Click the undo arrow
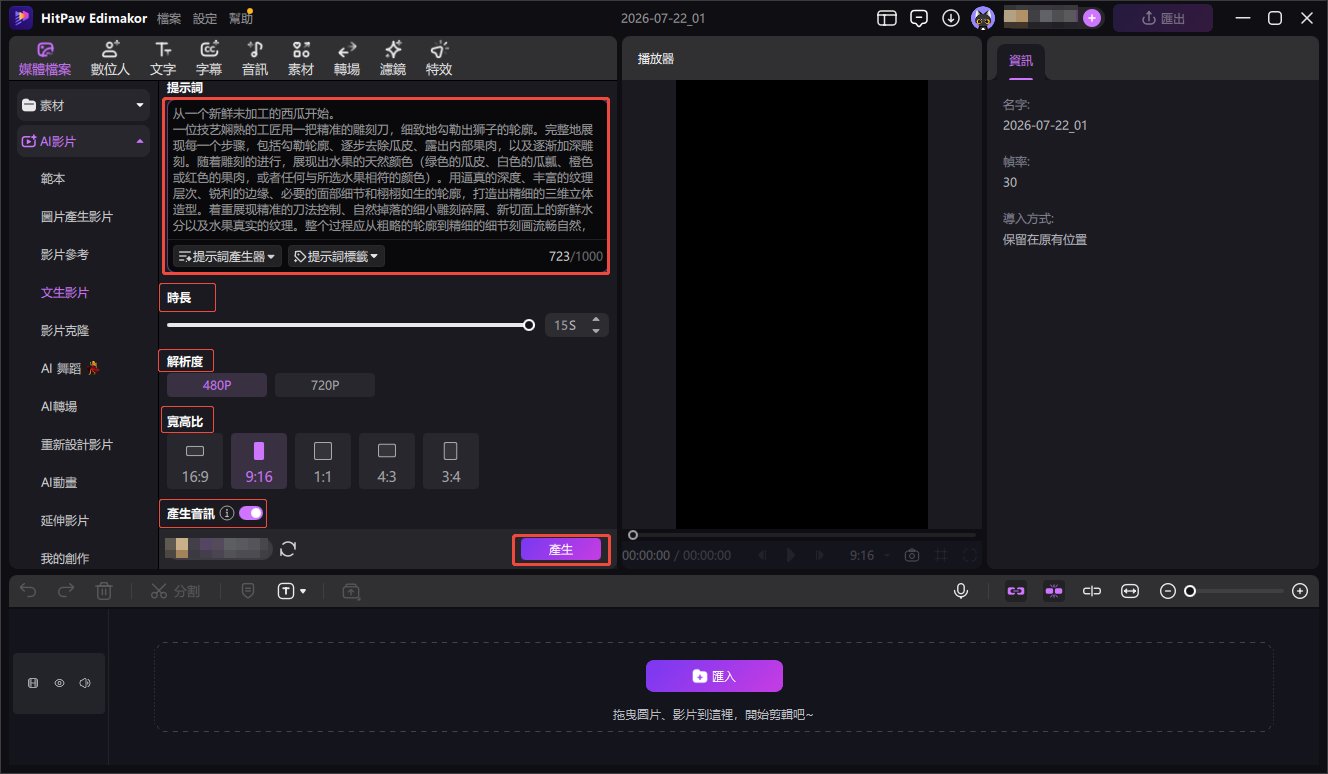 tap(28, 591)
